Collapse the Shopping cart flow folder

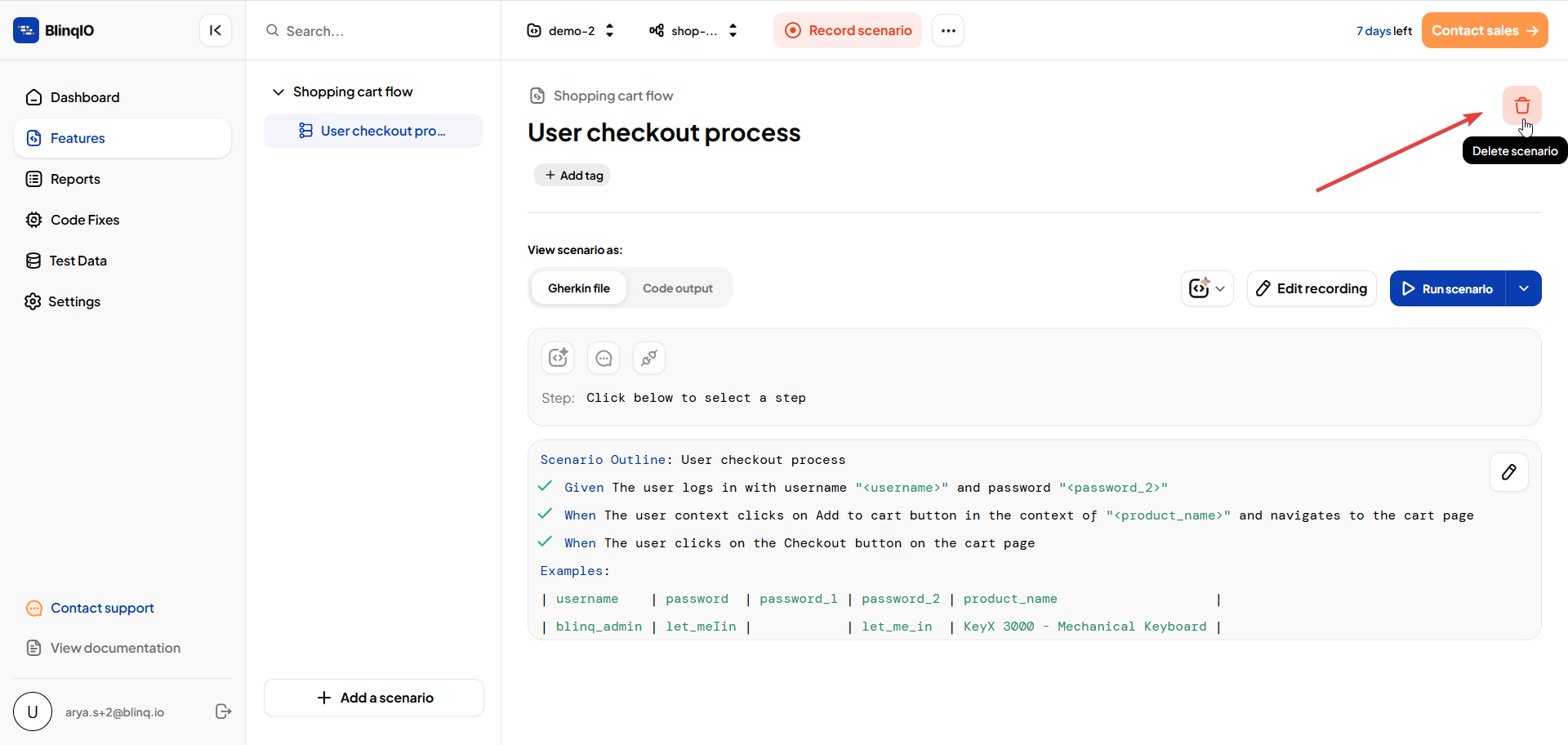tap(278, 91)
